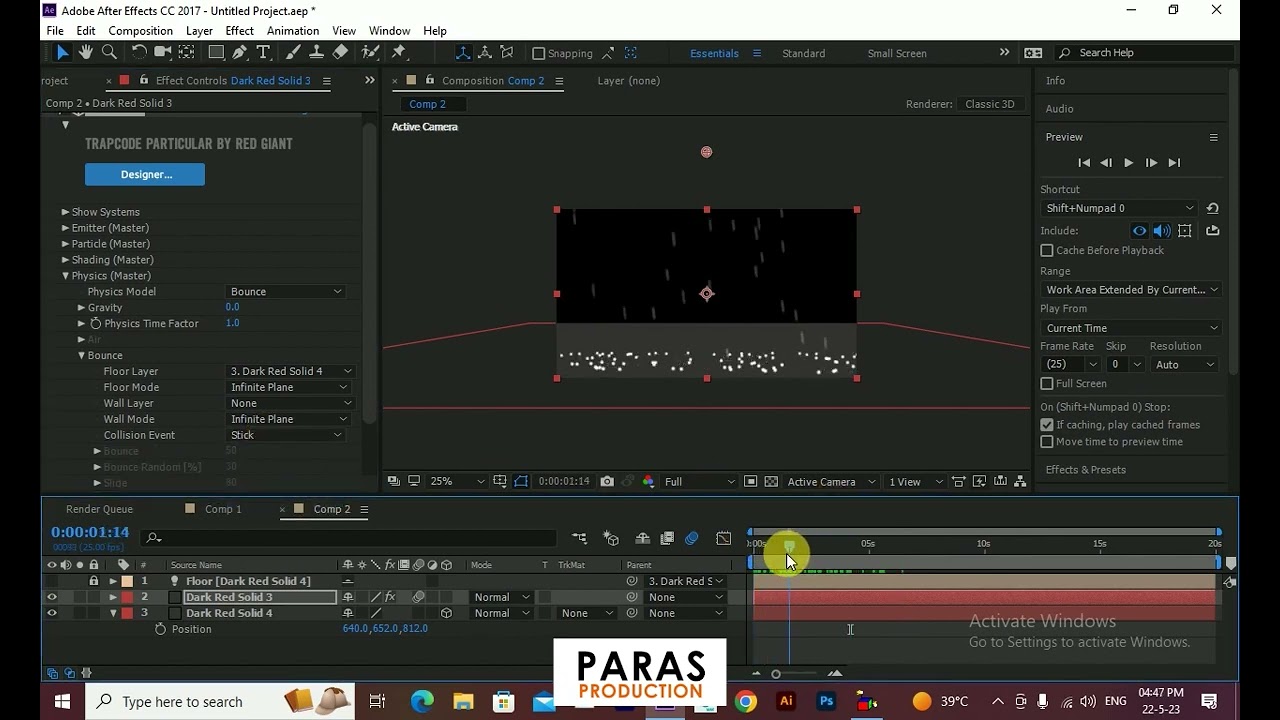The width and height of the screenshot is (1280, 720).
Task: Select the Zoom magnifier tool
Action: click(x=109, y=53)
